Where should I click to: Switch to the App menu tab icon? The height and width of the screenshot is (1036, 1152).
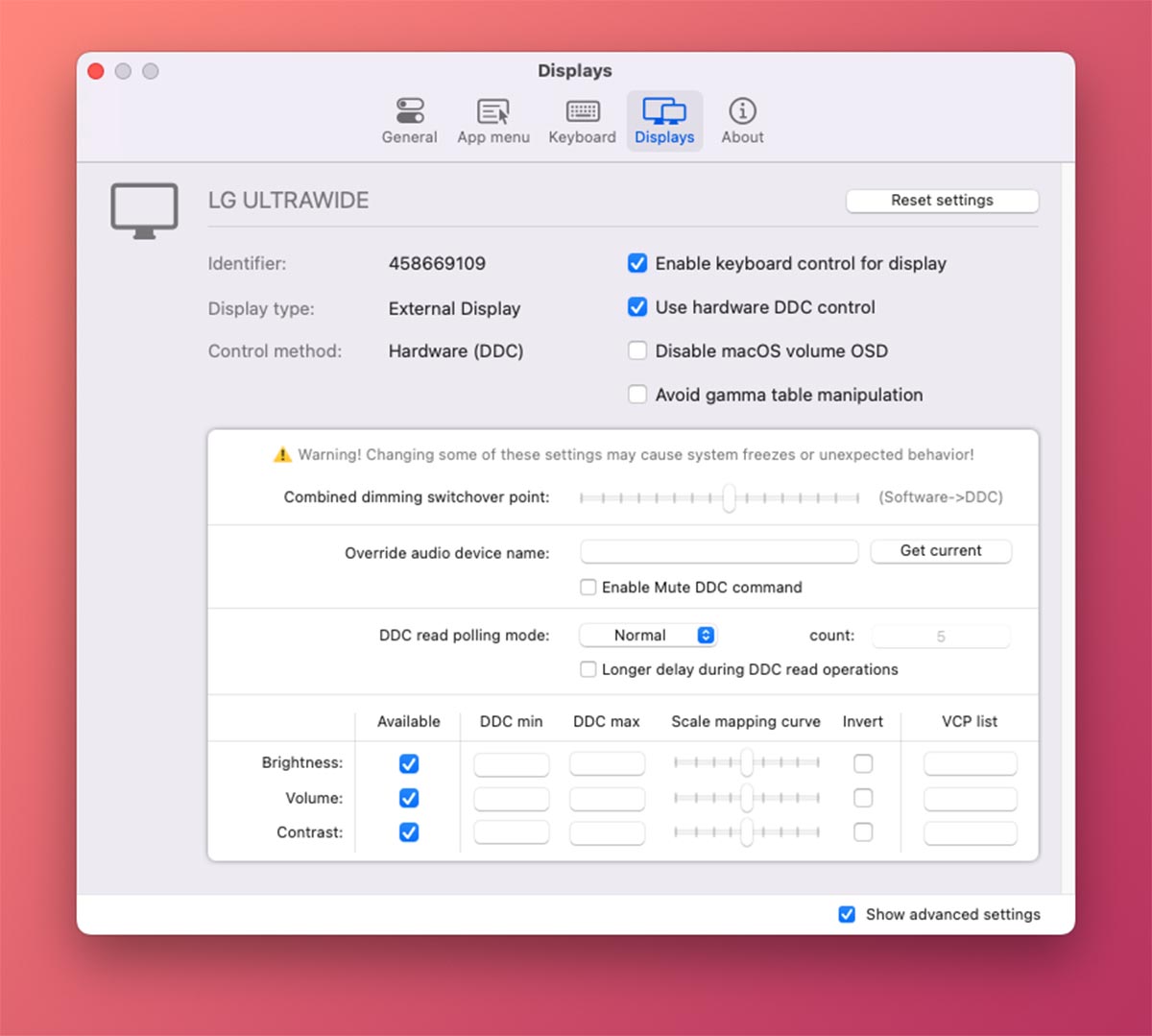pyautogui.click(x=493, y=111)
